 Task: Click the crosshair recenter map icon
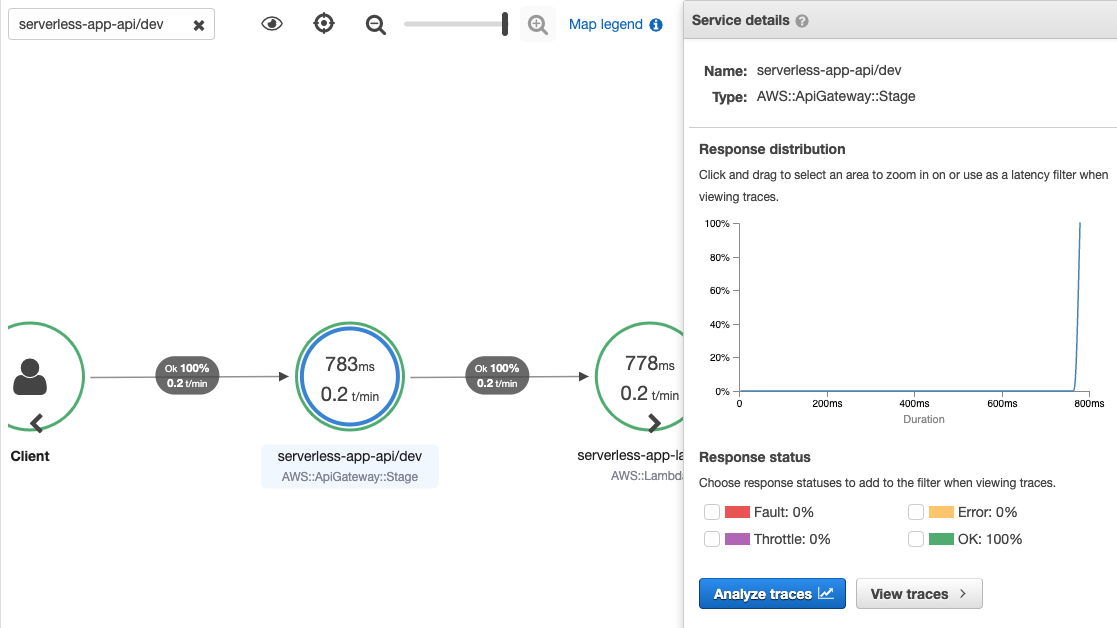(323, 23)
